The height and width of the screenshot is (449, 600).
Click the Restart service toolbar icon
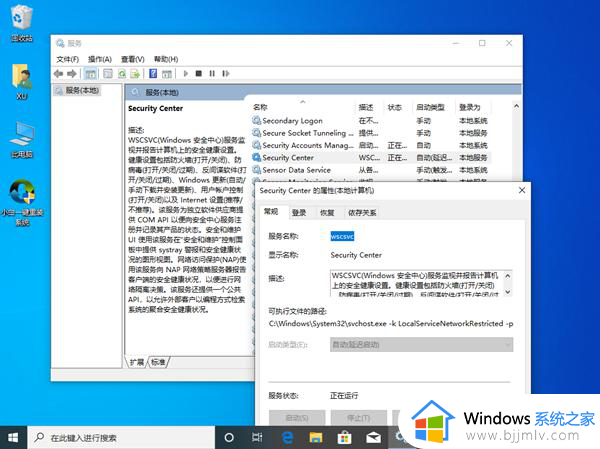pos(226,73)
